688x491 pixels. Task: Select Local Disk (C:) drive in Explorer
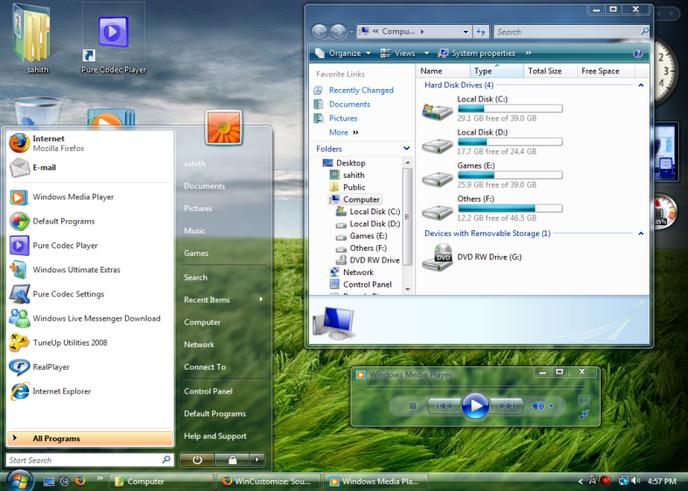click(x=491, y=109)
